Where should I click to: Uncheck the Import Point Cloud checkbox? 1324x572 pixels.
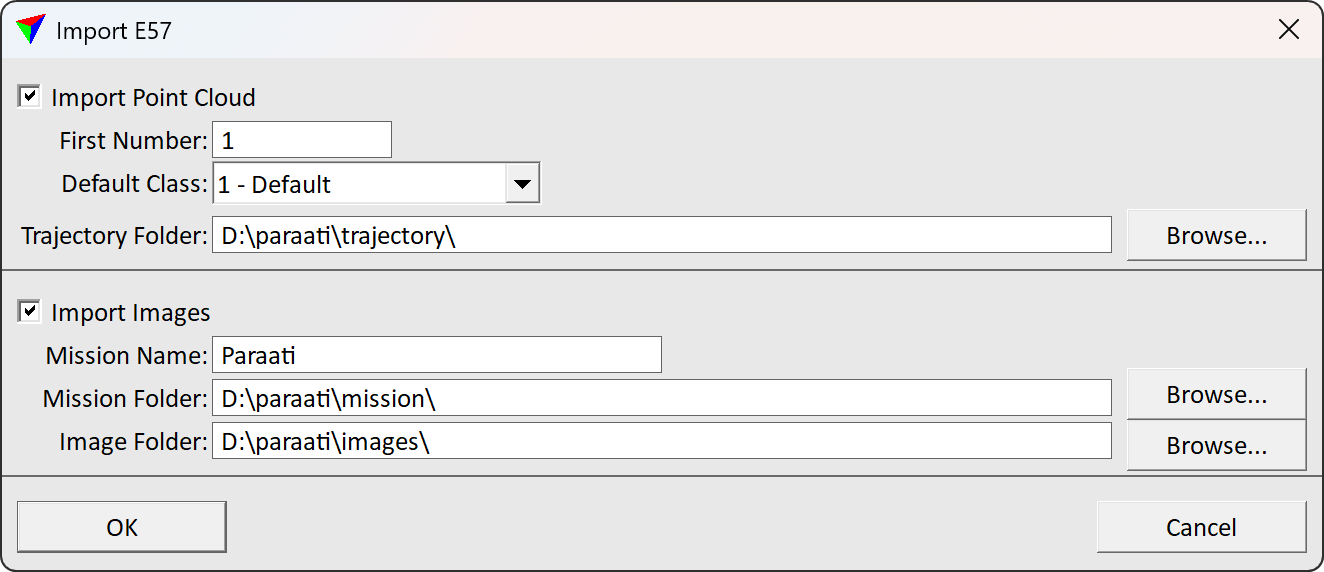[30, 97]
